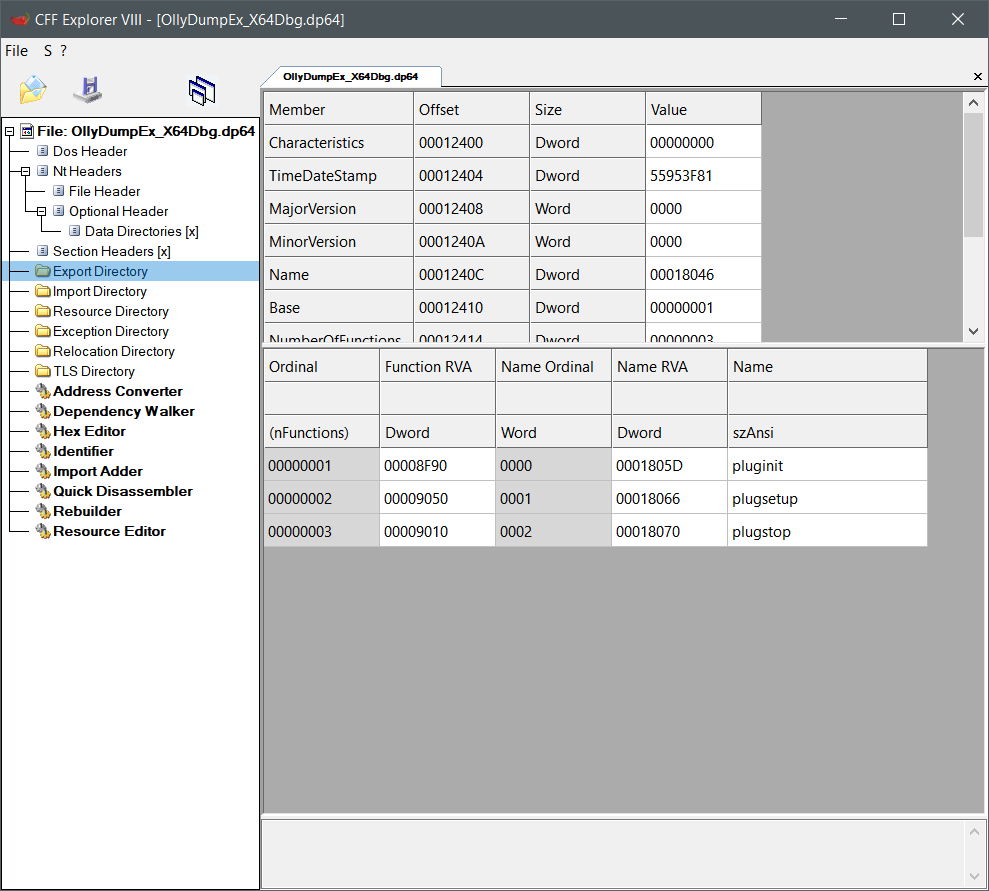Select the OllyDumpEx_X64Dbg.dp64 document tab

[x=351, y=77]
